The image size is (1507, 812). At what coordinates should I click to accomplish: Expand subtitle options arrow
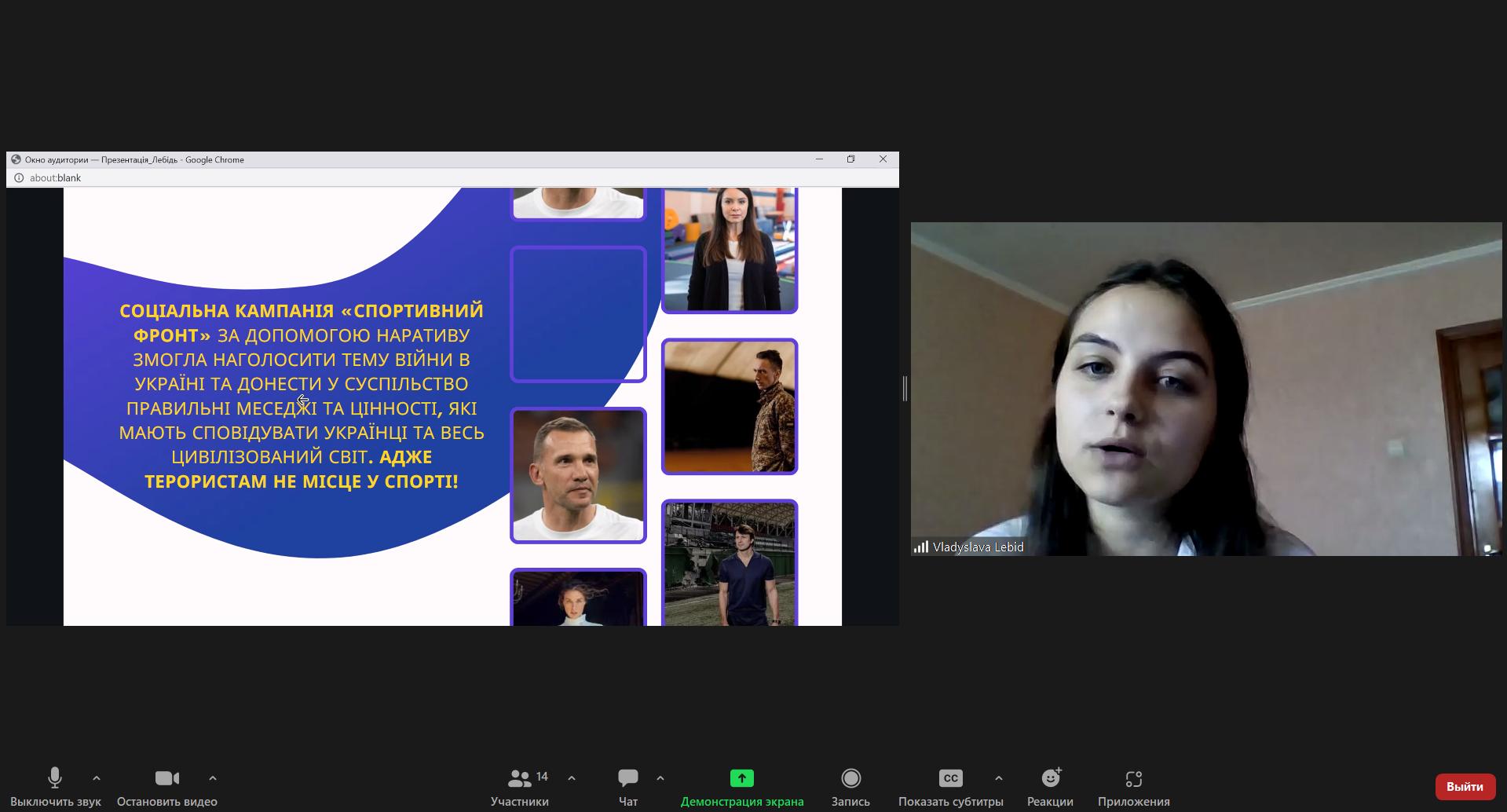tap(999, 778)
